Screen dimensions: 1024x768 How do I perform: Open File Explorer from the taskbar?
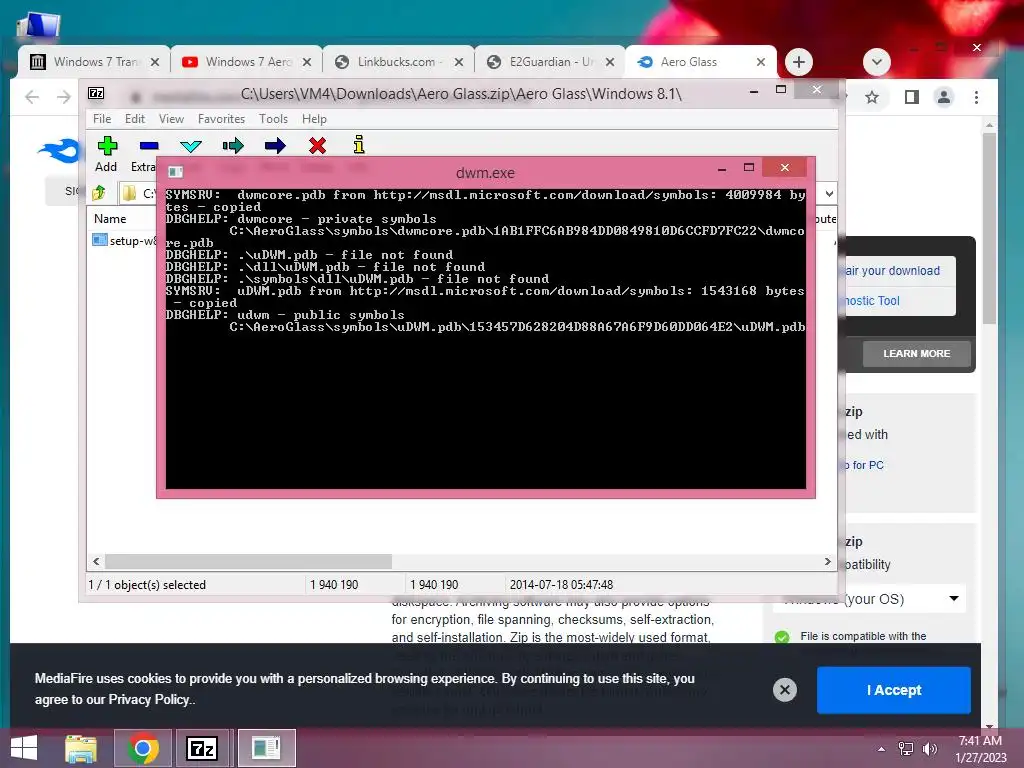coord(81,748)
